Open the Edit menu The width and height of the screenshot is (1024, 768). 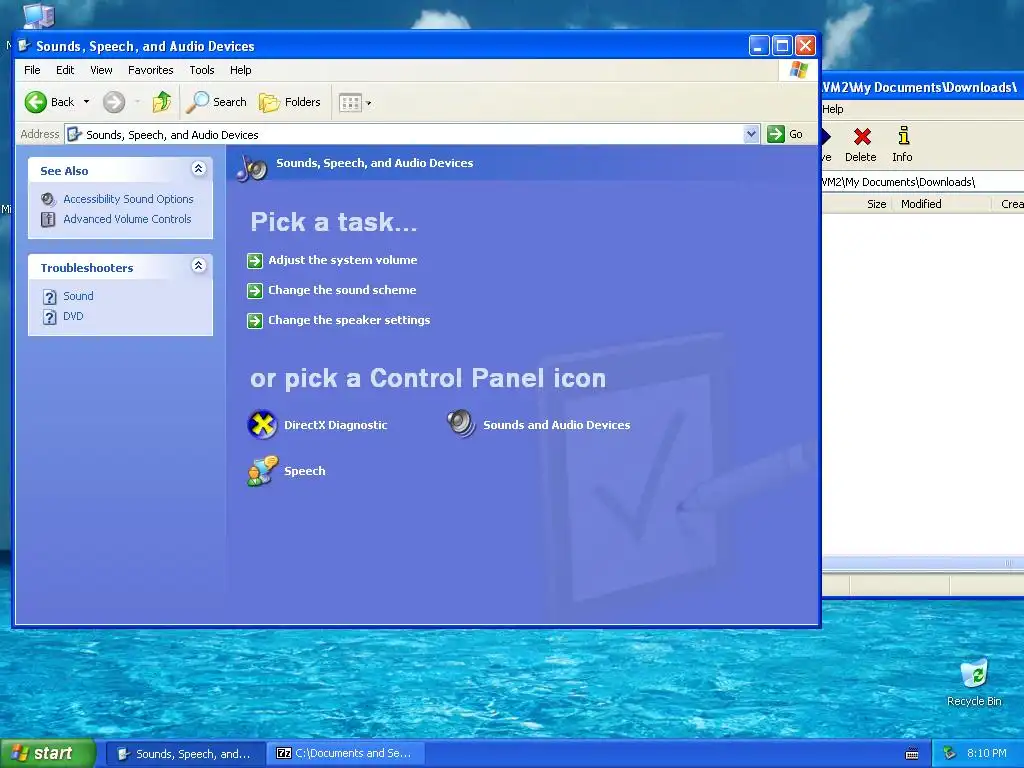[65, 70]
